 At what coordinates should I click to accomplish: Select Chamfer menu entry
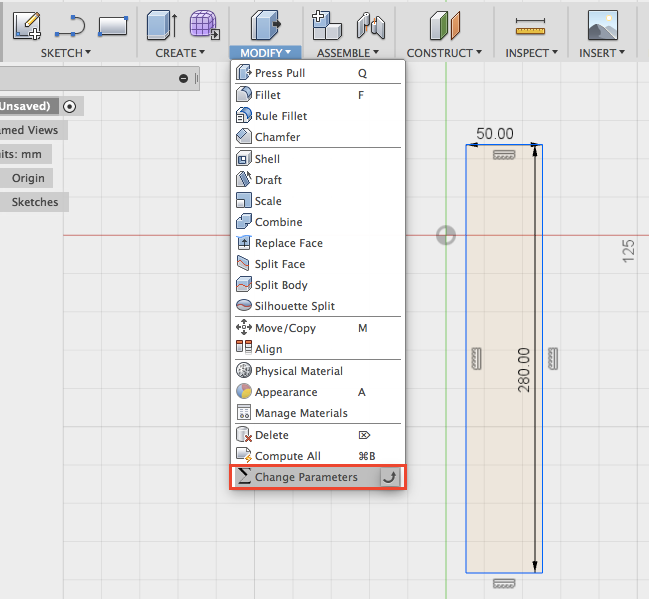[318, 137]
